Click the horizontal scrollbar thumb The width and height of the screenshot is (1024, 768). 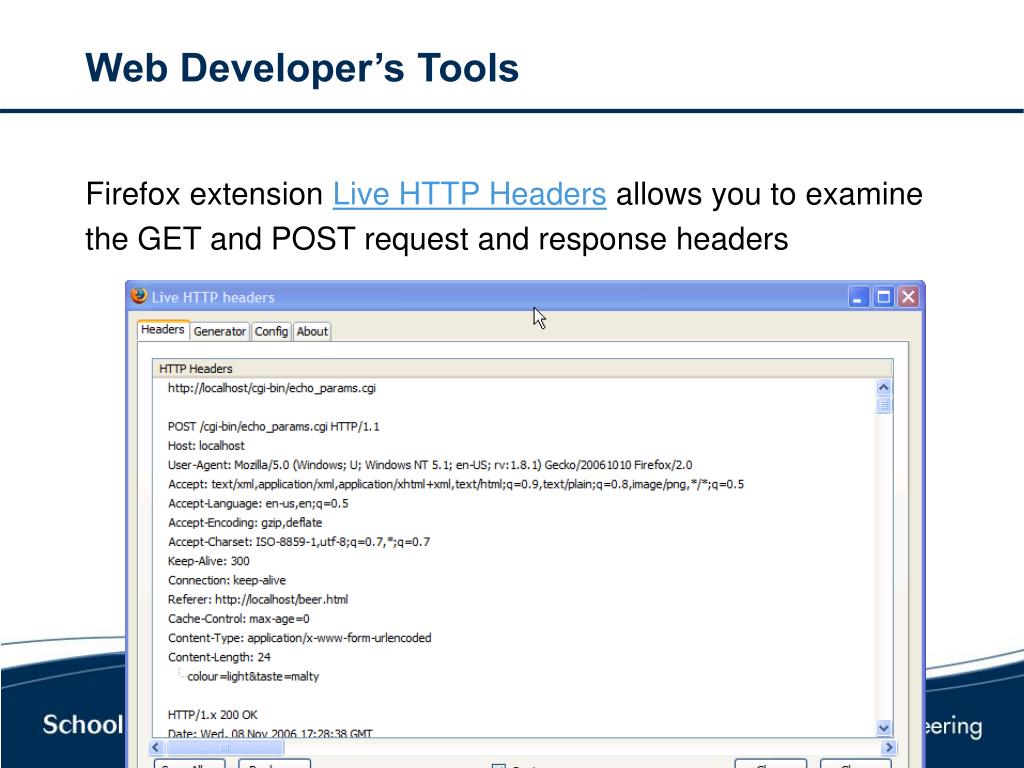coord(223,747)
